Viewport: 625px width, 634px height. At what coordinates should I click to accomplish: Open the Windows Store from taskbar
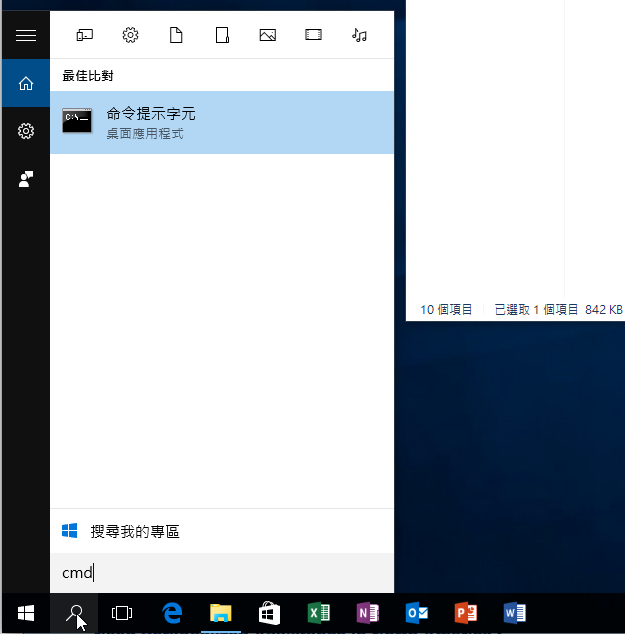269,613
